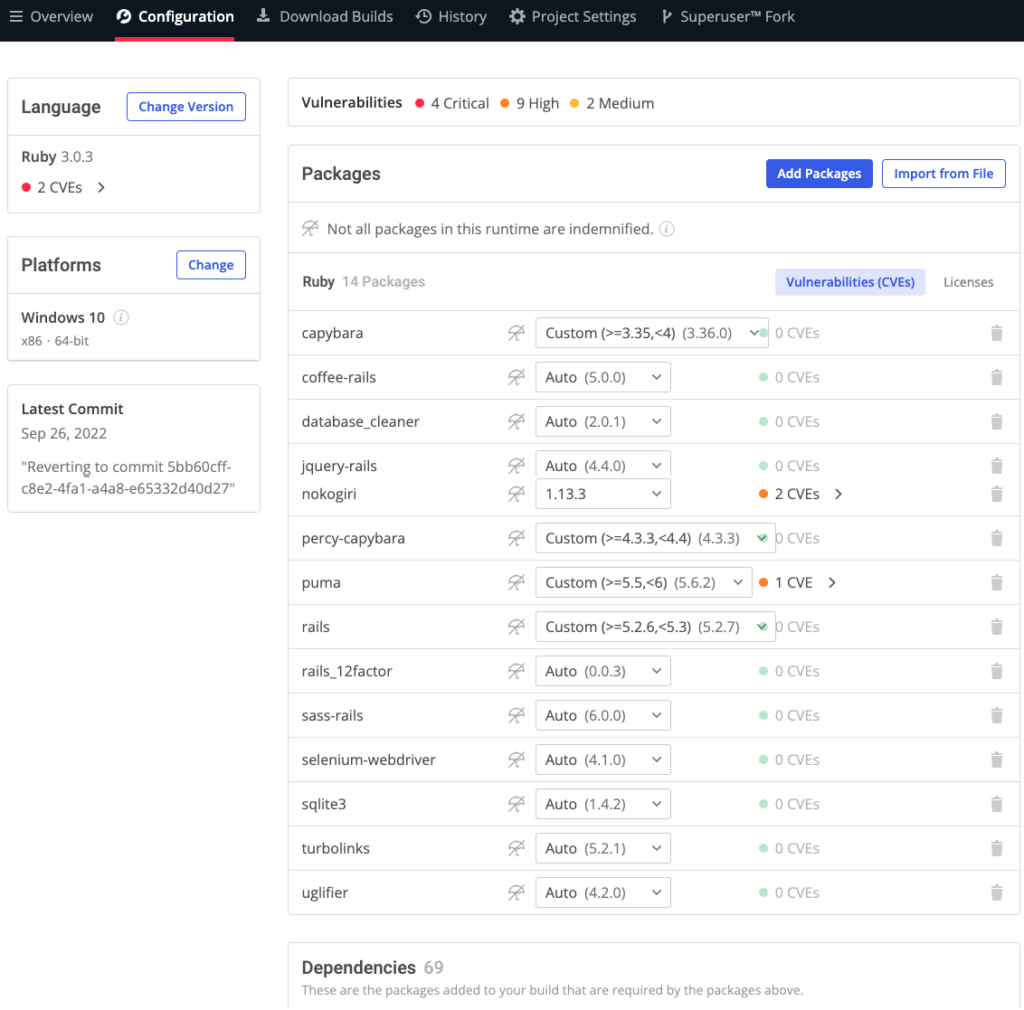The width and height of the screenshot is (1024, 1010).
Task: Switch to the Overview tab
Action: click(x=60, y=16)
